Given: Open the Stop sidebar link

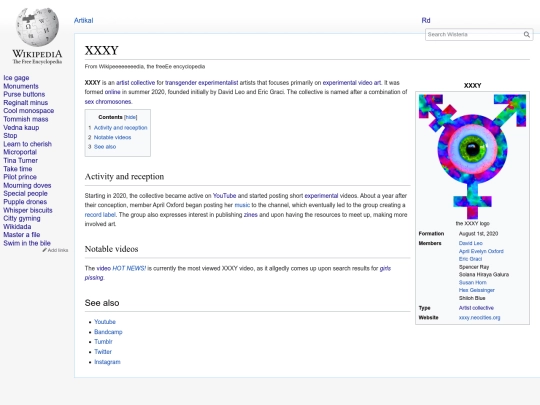Looking at the screenshot, I should tap(10, 136).
